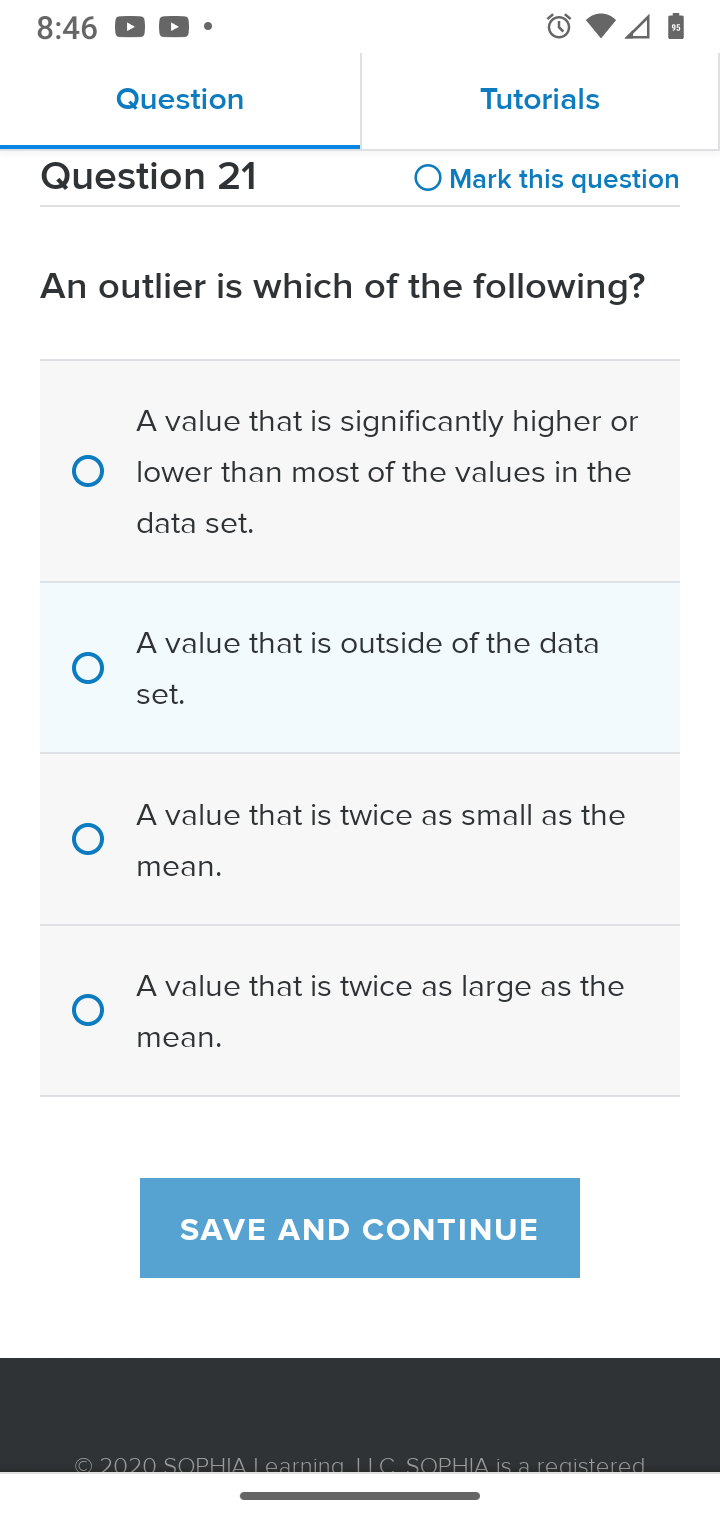This screenshot has width=720, height=1520.
Task: Tap the battery level icon
Action: click(x=677, y=27)
